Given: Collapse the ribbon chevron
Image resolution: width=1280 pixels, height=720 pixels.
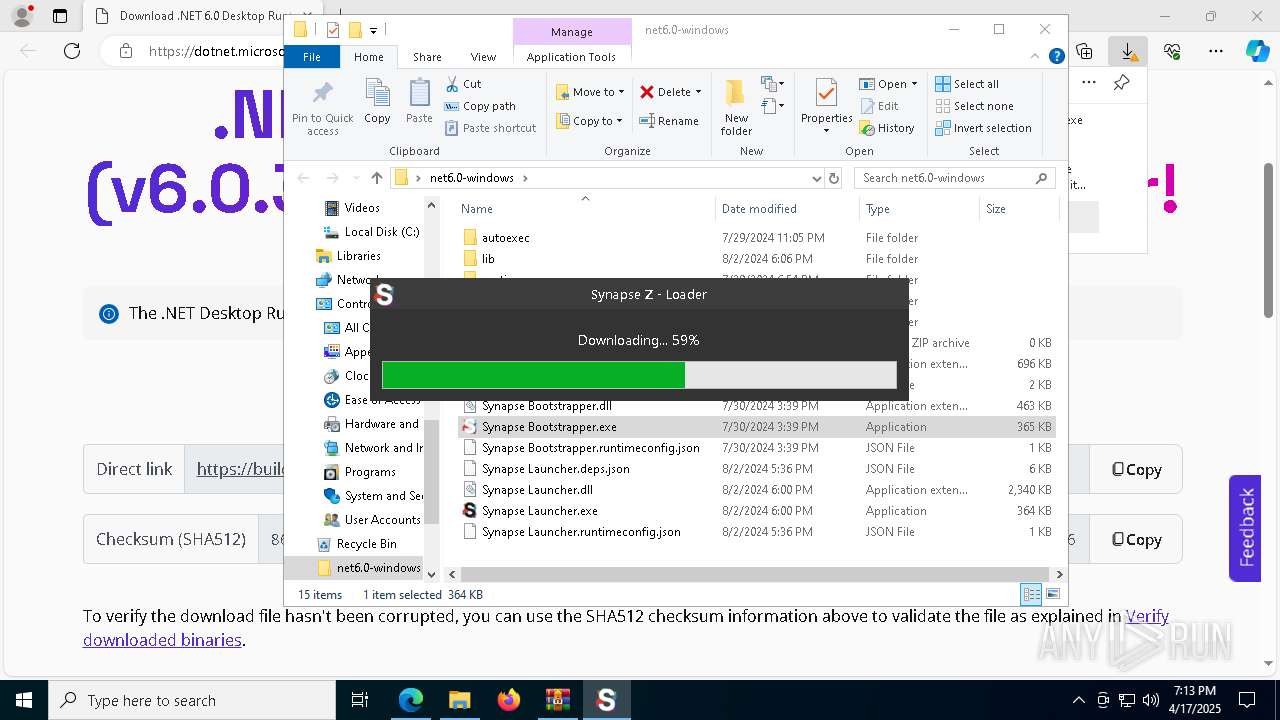Looking at the screenshot, I should click(x=1037, y=57).
